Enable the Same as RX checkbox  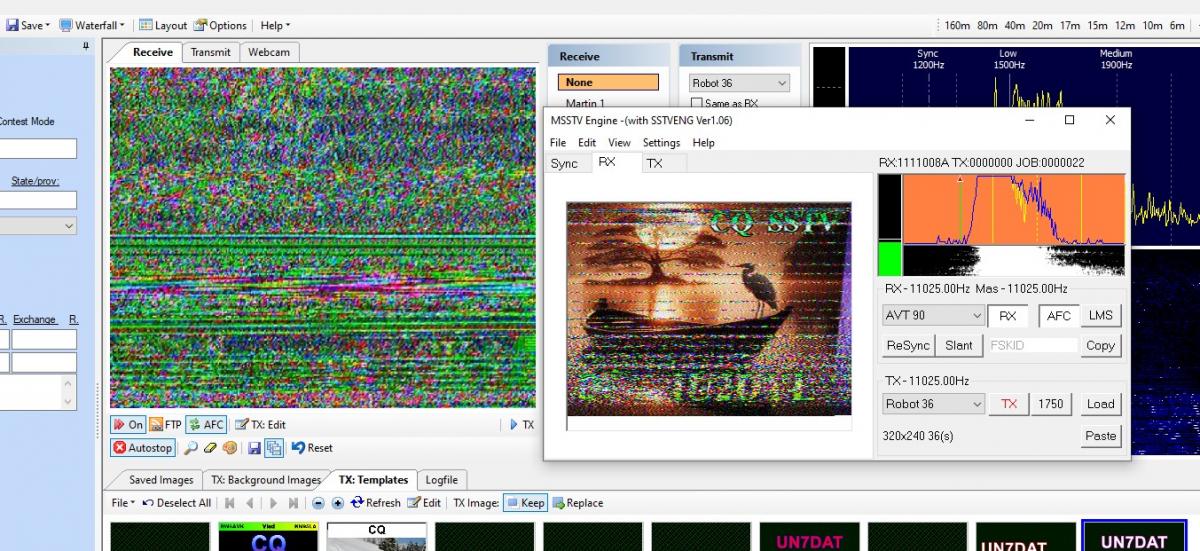coord(697,103)
